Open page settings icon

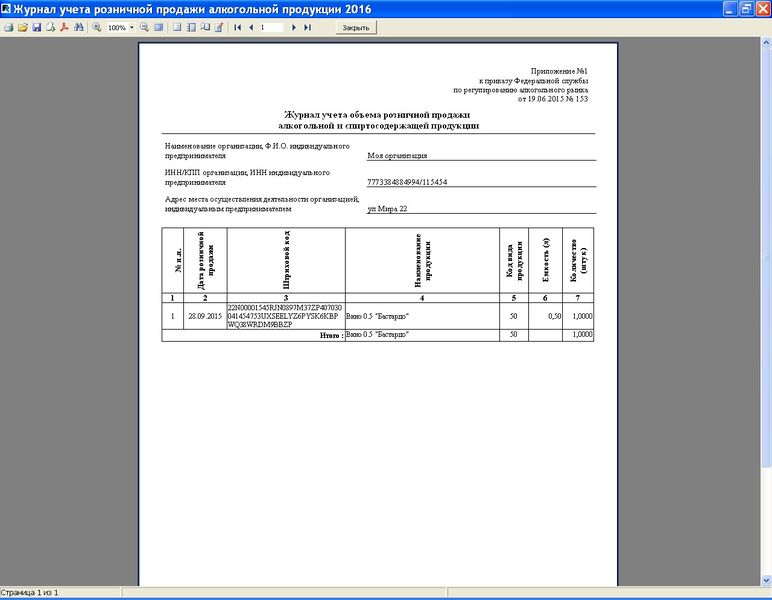pyautogui.click(x=205, y=28)
